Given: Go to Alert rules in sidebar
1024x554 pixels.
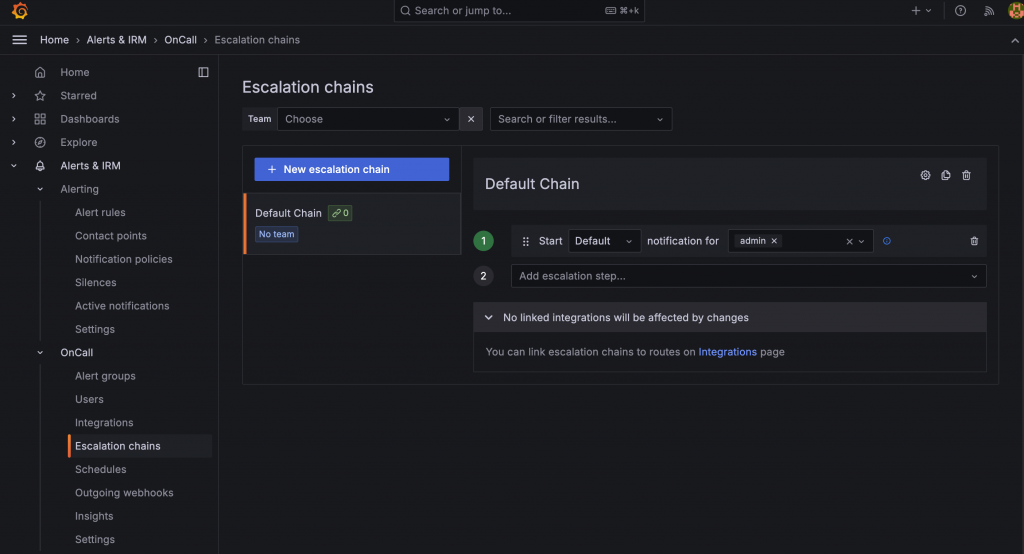Looking at the screenshot, I should pyautogui.click(x=100, y=212).
